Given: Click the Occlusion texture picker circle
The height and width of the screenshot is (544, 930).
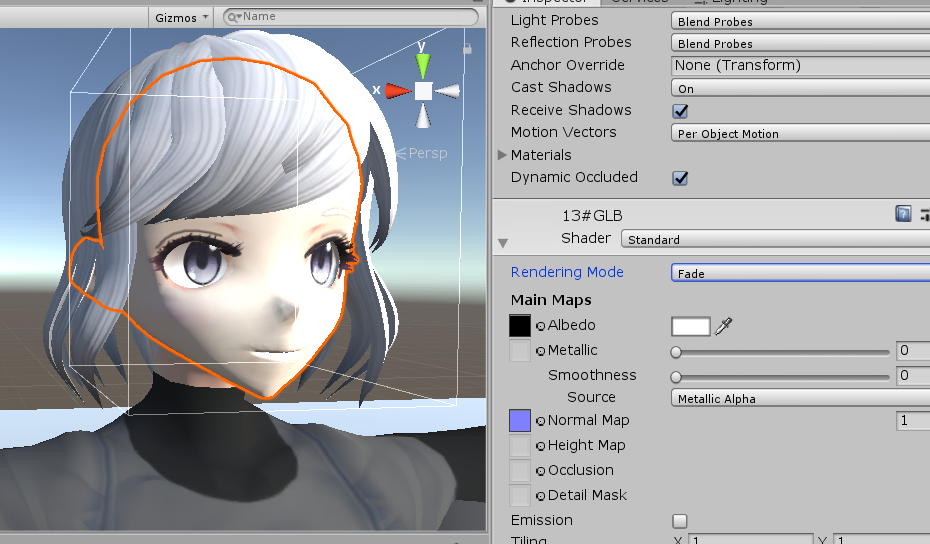Looking at the screenshot, I should coord(540,471).
